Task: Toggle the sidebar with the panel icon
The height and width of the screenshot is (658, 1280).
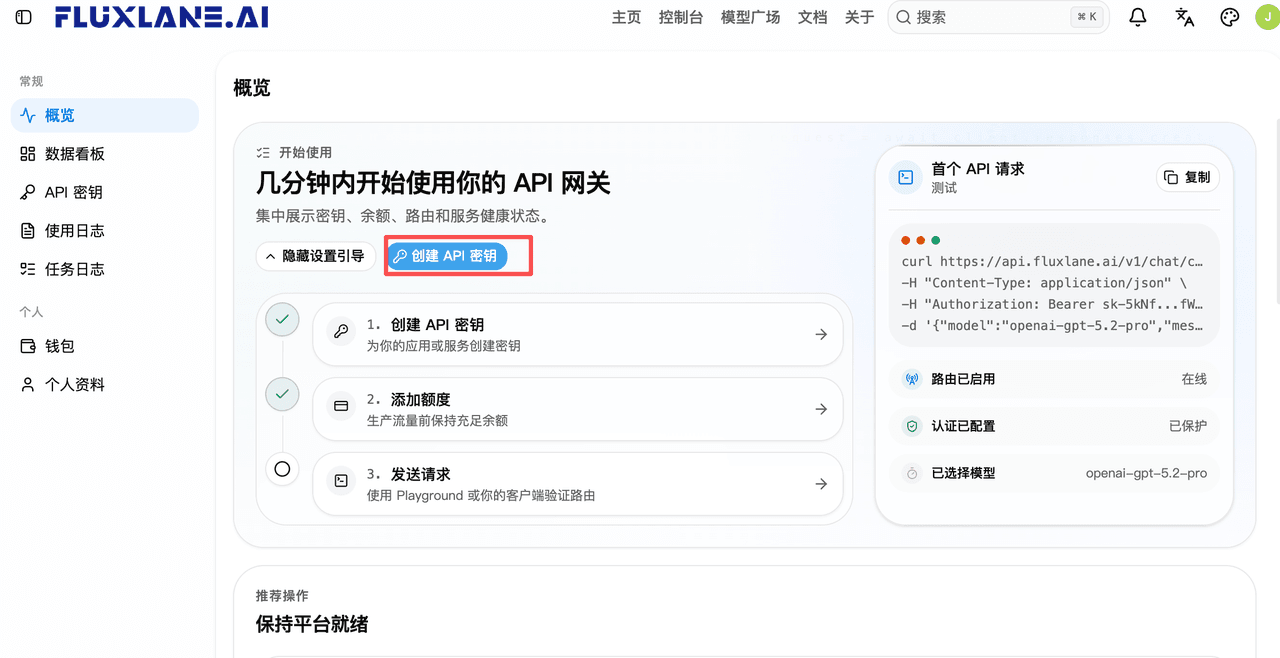Action: pyautogui.click(x=24, y=17)
